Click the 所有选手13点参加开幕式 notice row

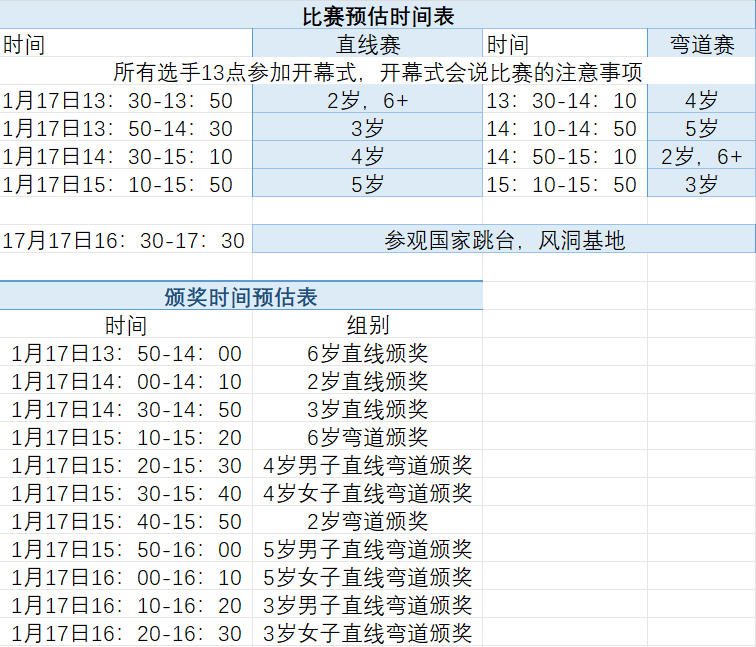click(378, 72)
